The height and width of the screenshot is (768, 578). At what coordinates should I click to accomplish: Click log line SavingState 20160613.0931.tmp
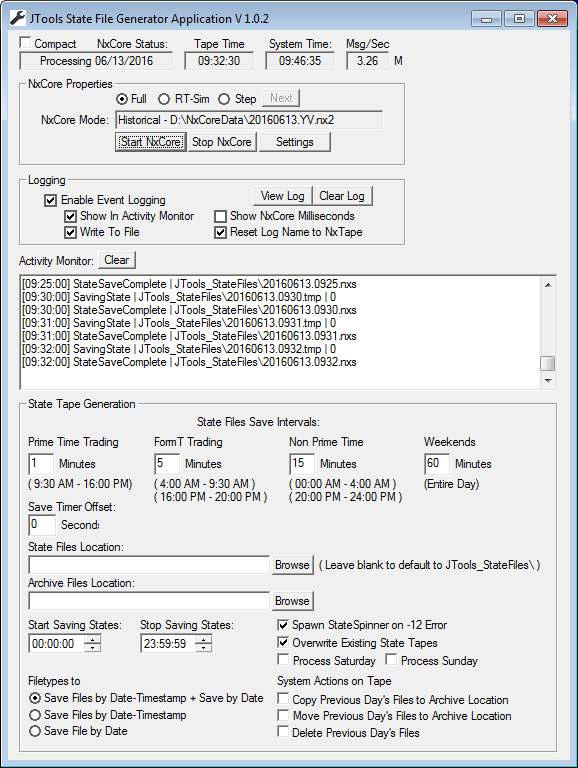pos(179,323)
